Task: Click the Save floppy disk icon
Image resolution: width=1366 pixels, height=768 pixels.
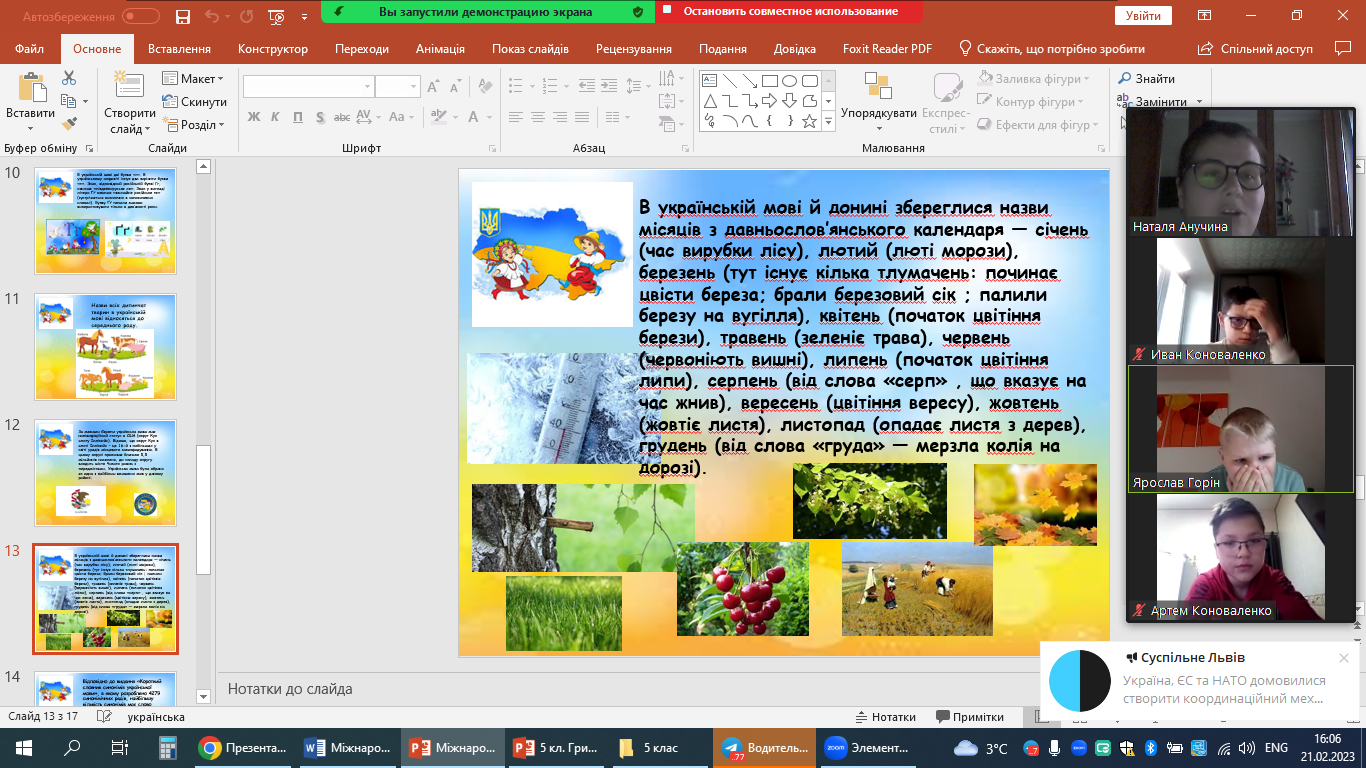Action: 182,15
